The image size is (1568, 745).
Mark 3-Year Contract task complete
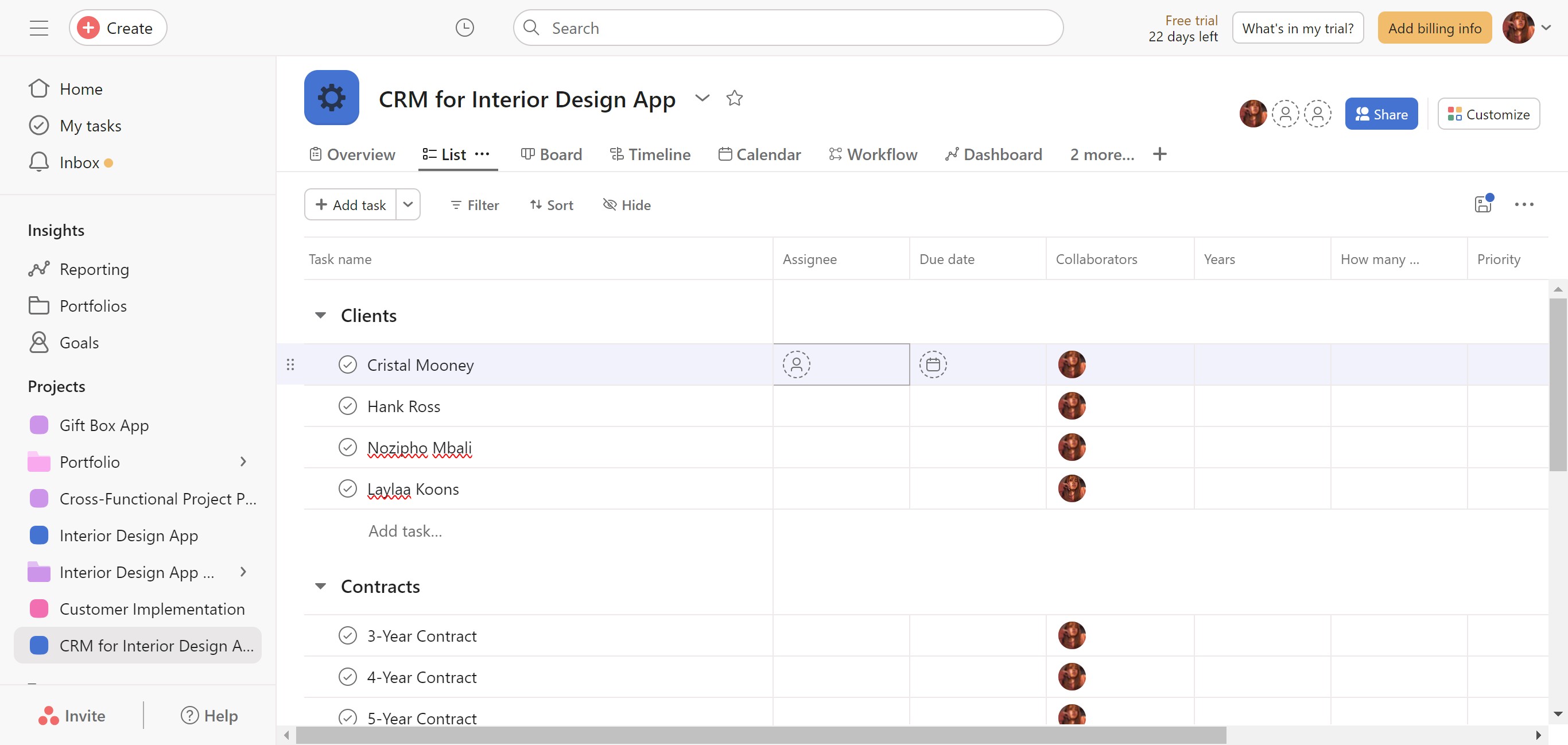(348, 635)
